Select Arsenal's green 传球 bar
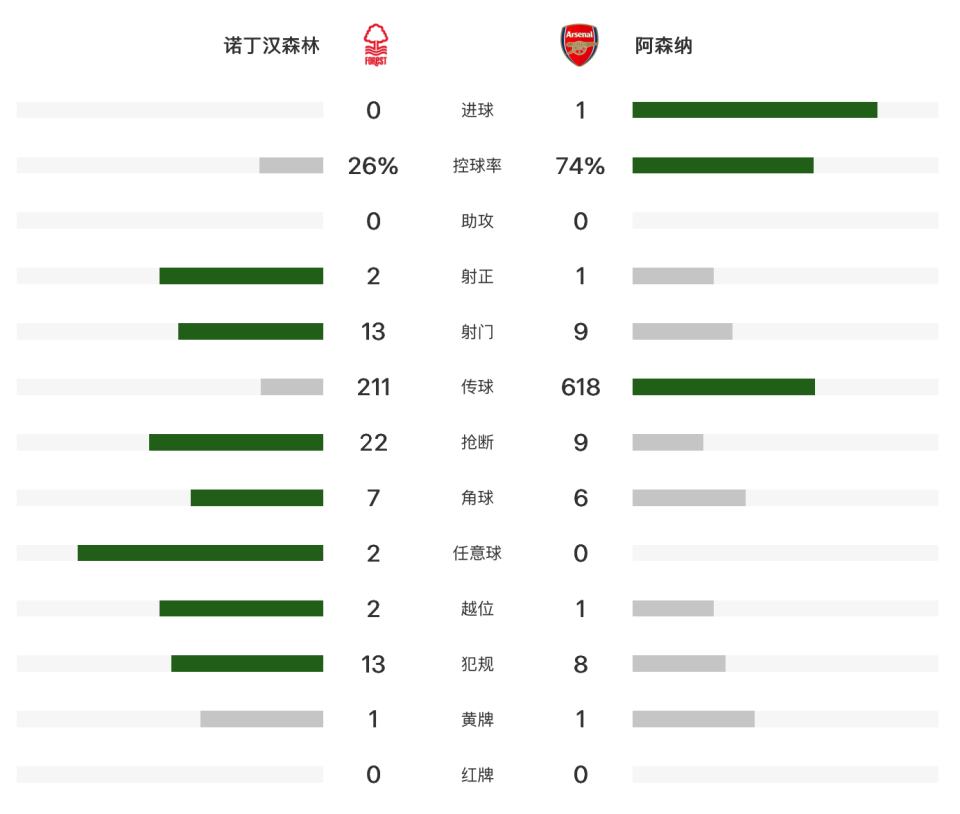960x814 pixels. (723, 387)
